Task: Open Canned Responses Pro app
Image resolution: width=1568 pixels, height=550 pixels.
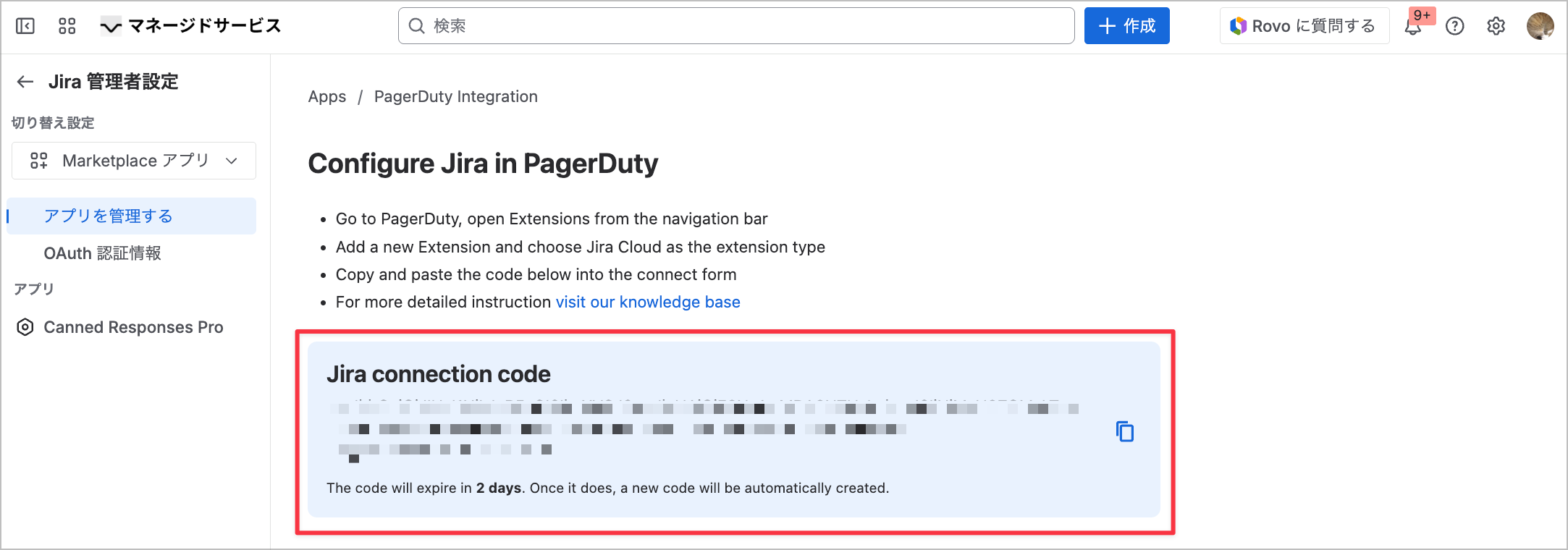Action: coord(133,327)
